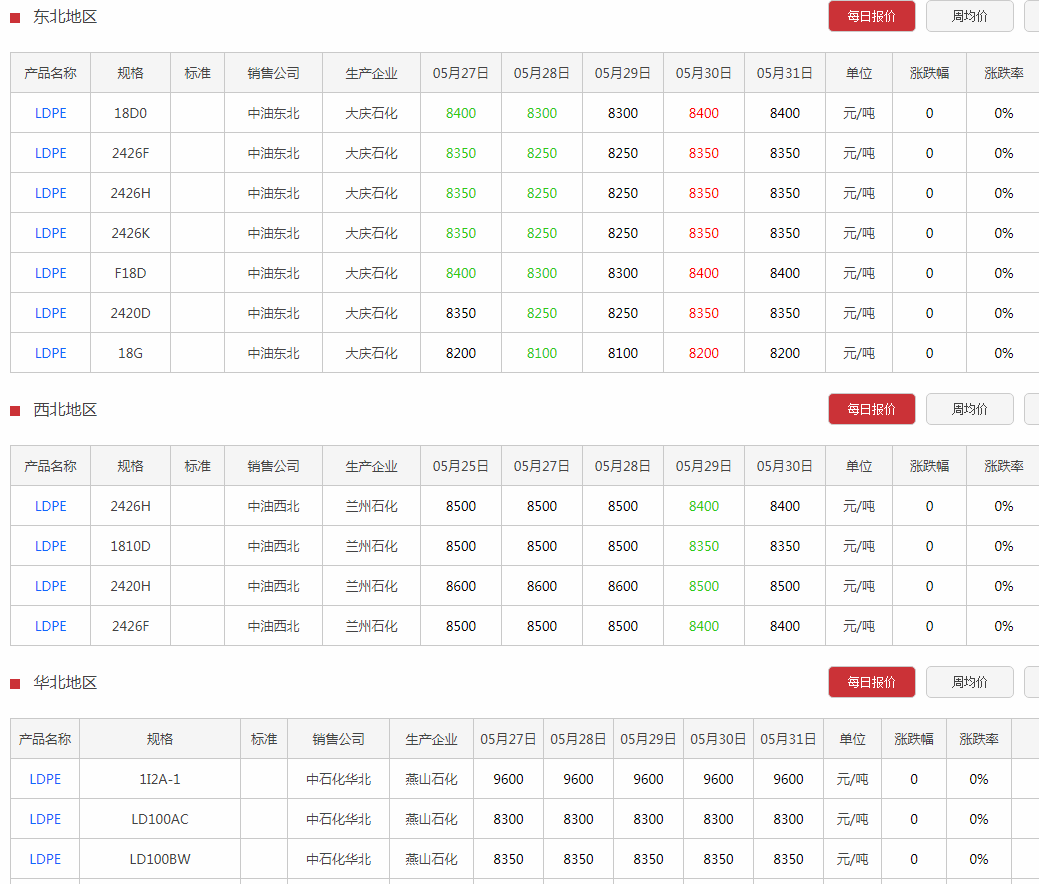Click 8350 under 05月29日 in LD100BW row
Viewport: 1039px width, 884px height.
tap(648, 859)
